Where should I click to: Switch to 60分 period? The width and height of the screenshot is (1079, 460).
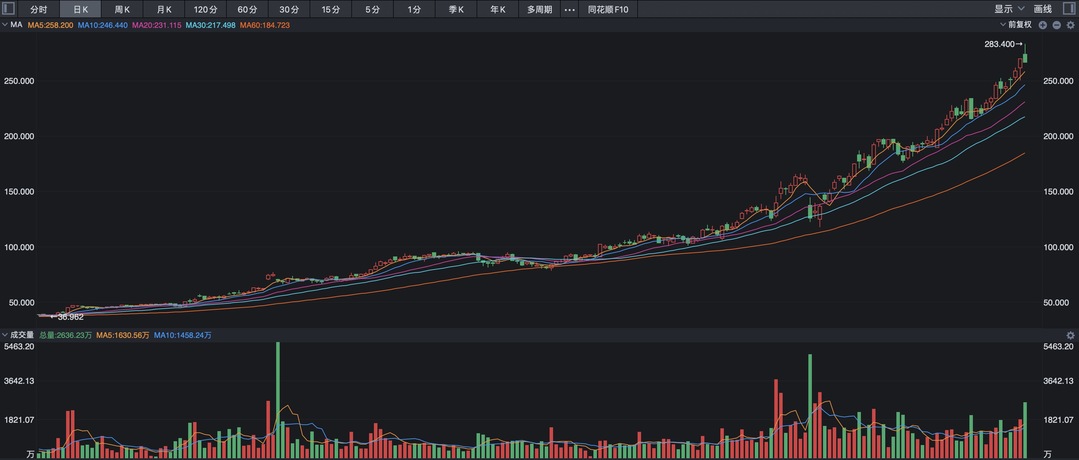point(247,10)
